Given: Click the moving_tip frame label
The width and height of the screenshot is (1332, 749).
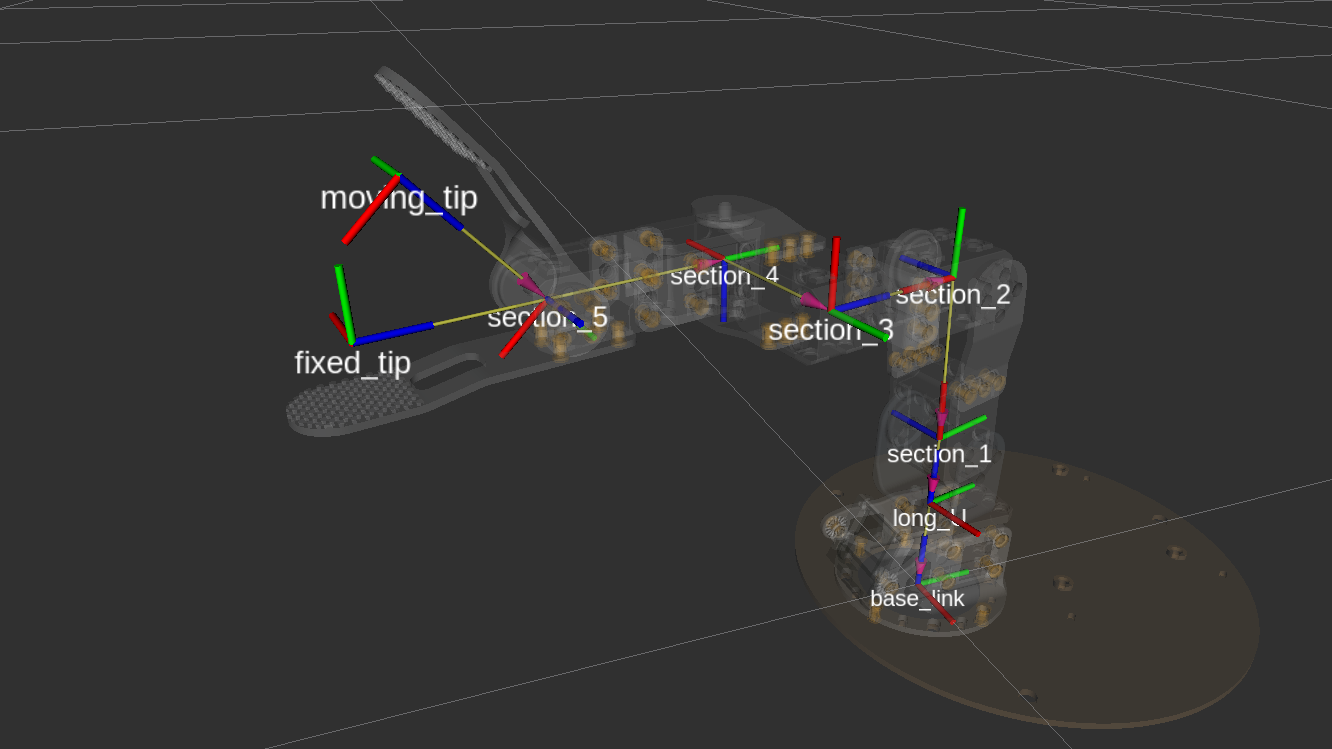Looking at the screenshot, I should pos(398,198).
